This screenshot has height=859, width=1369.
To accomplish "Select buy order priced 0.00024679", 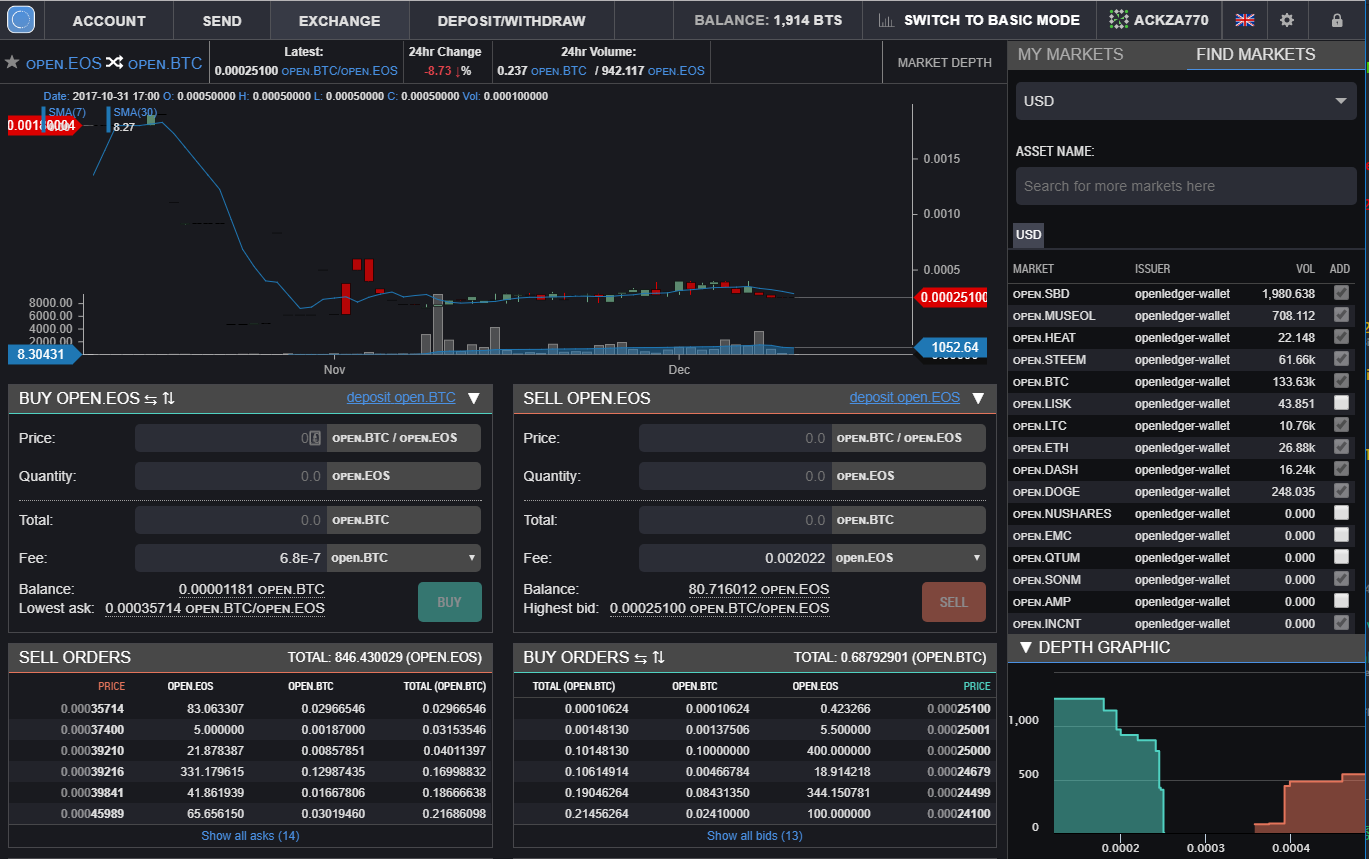I will click(x=755, y=771).
